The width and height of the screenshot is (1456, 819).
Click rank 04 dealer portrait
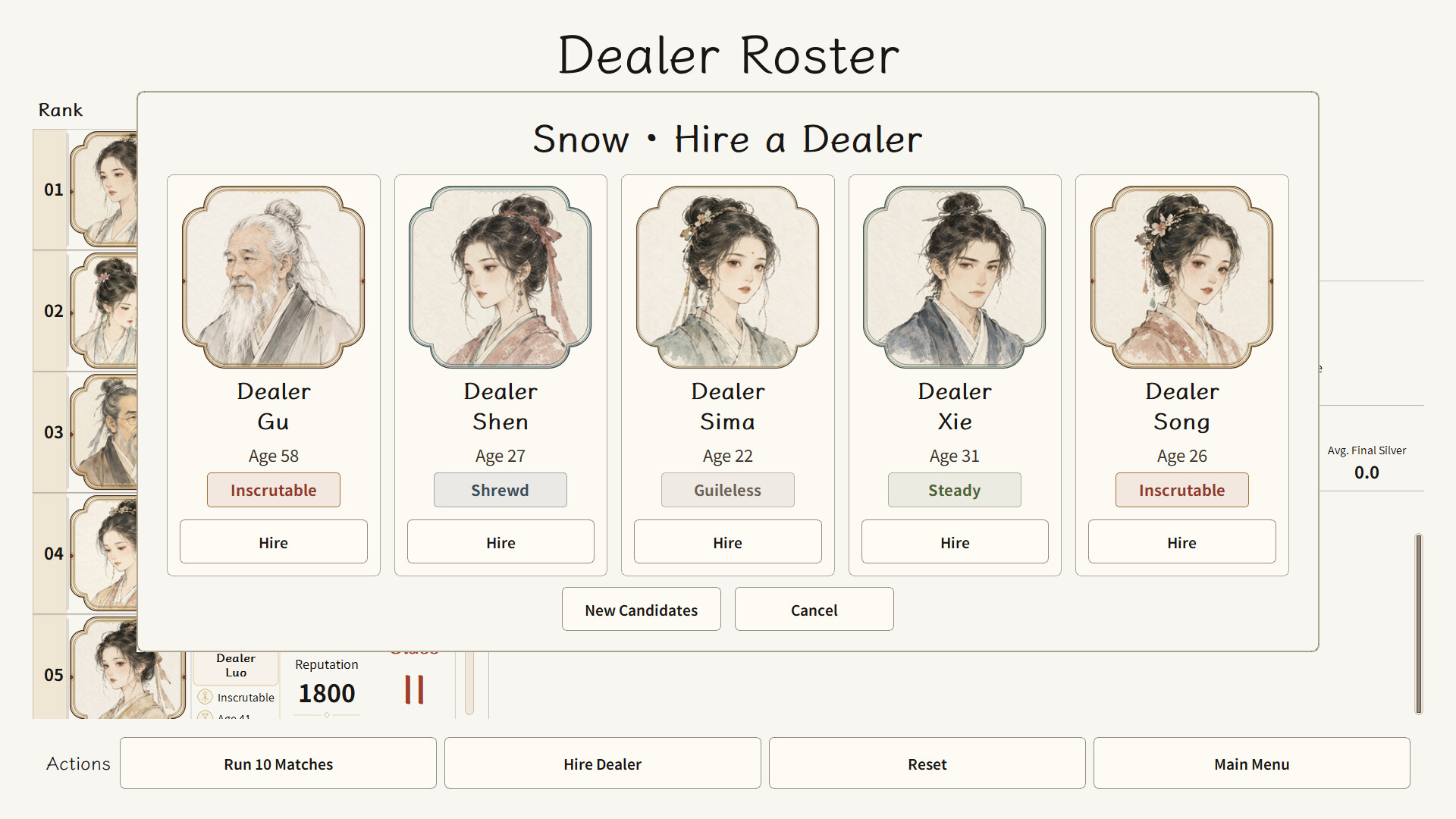click(x=104, y=553)
